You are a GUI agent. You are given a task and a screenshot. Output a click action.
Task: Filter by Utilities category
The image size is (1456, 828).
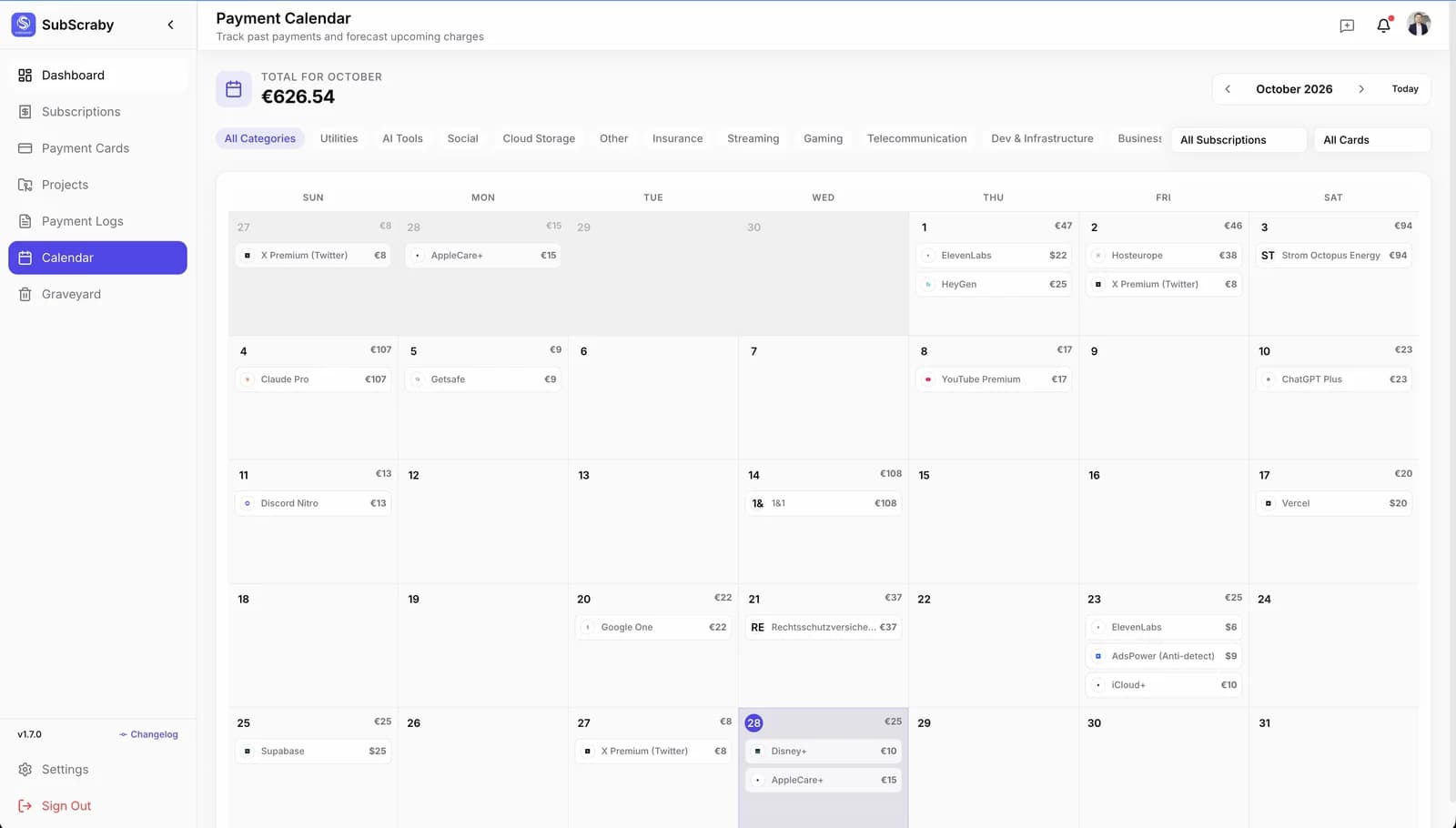[x=339, y=138]
